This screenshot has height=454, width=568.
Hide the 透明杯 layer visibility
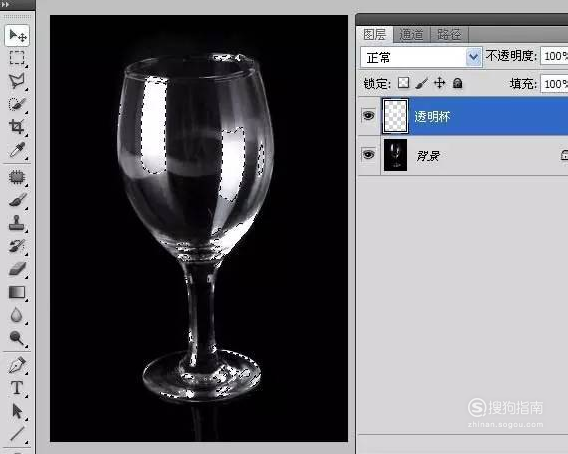tap(368, 116)
